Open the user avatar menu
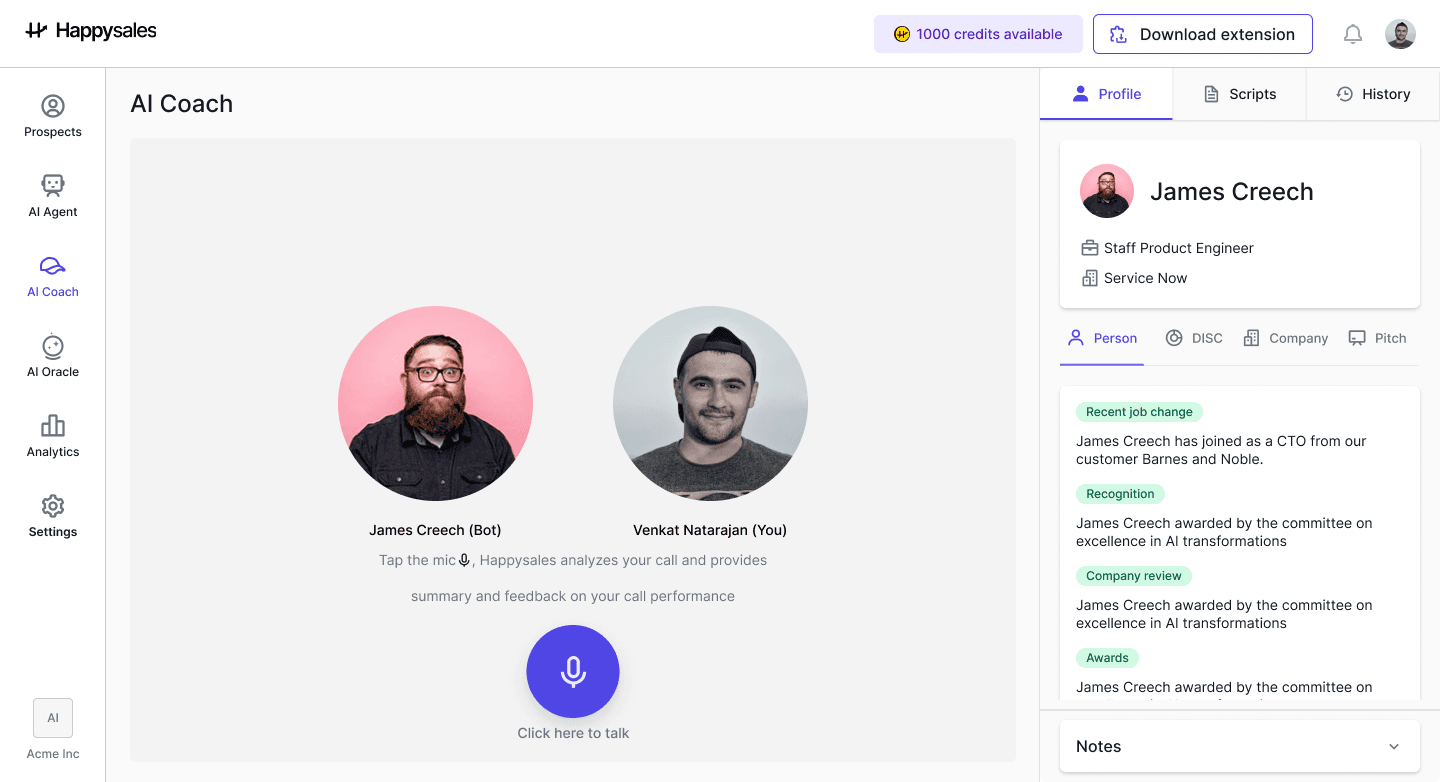The height and width of the screenshot is (782, 1440). point(1400,34)
